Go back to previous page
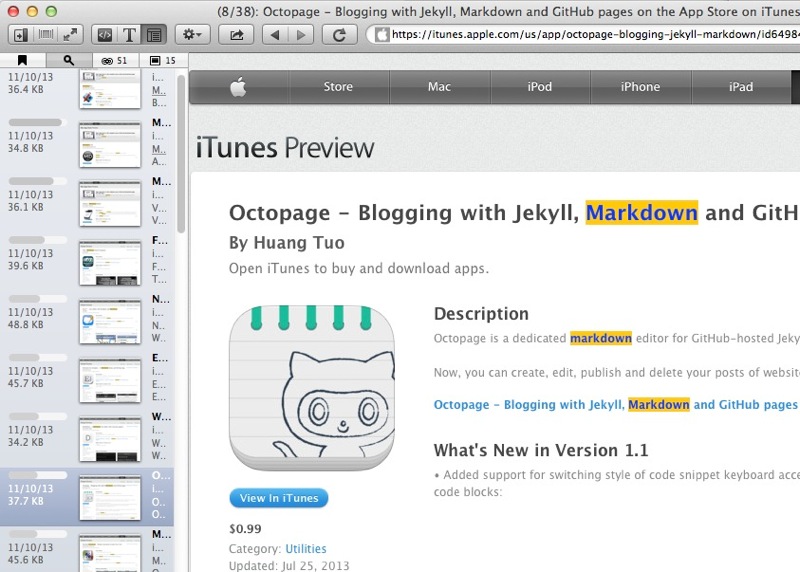 pyautogui.click(x=275, y=35)
